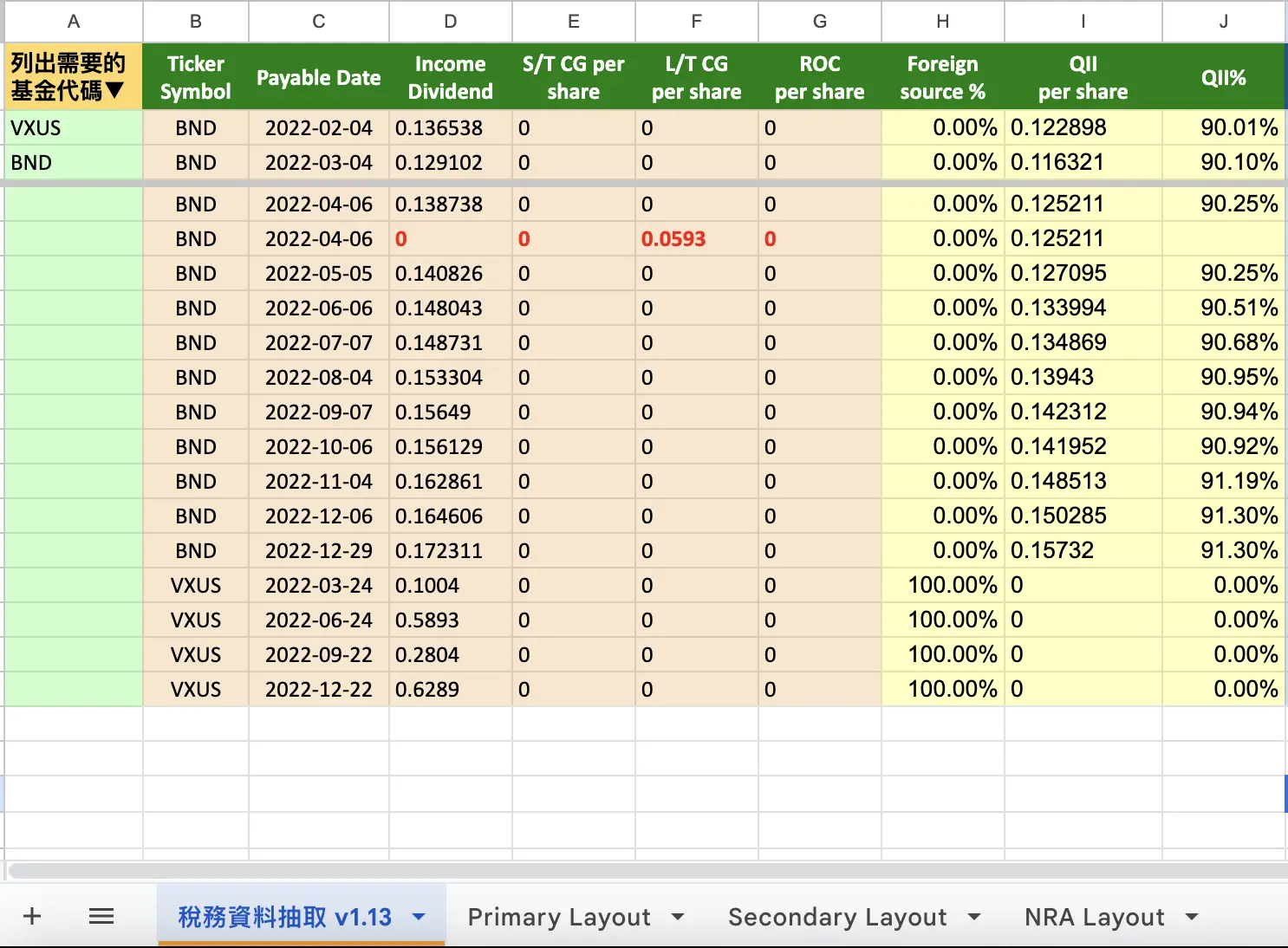The image size is (1288, 948).
Task: Select the VXUS cell in column A
Action: click(x=74, y=128)
